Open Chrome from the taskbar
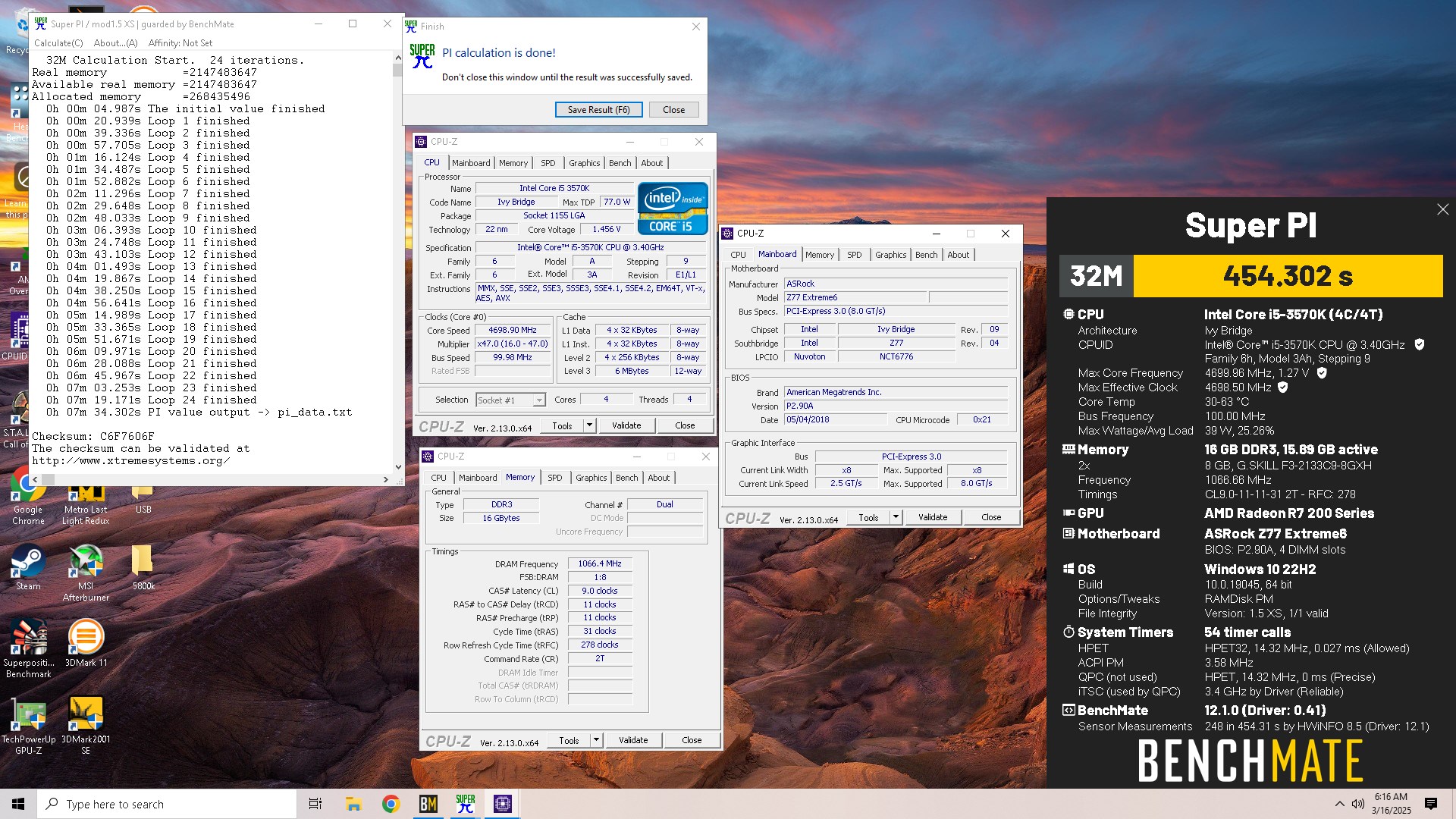1456x819 pixels. point(391,804)
